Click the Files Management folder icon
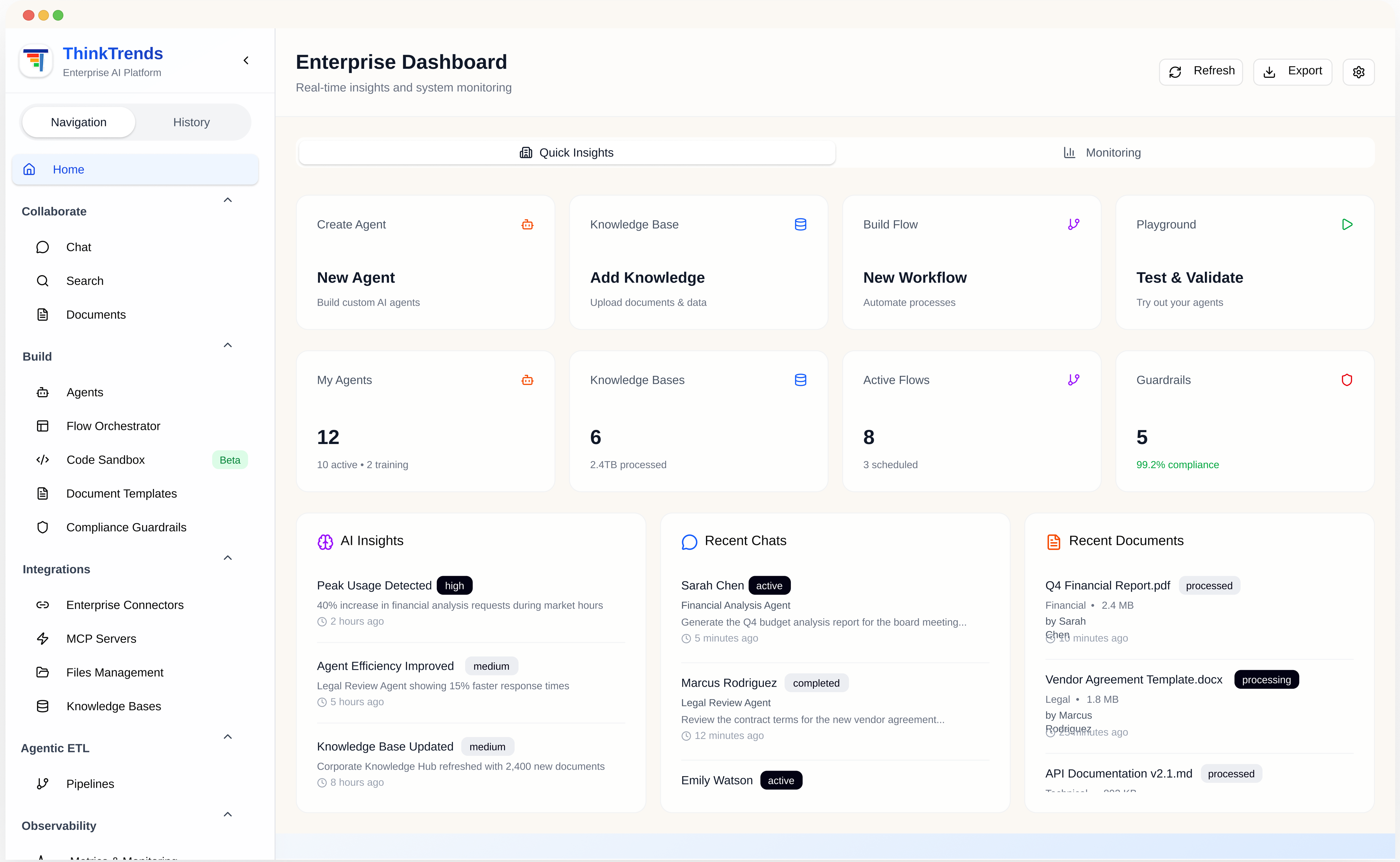Screen dimensions: 1400x862 point(43,672)
